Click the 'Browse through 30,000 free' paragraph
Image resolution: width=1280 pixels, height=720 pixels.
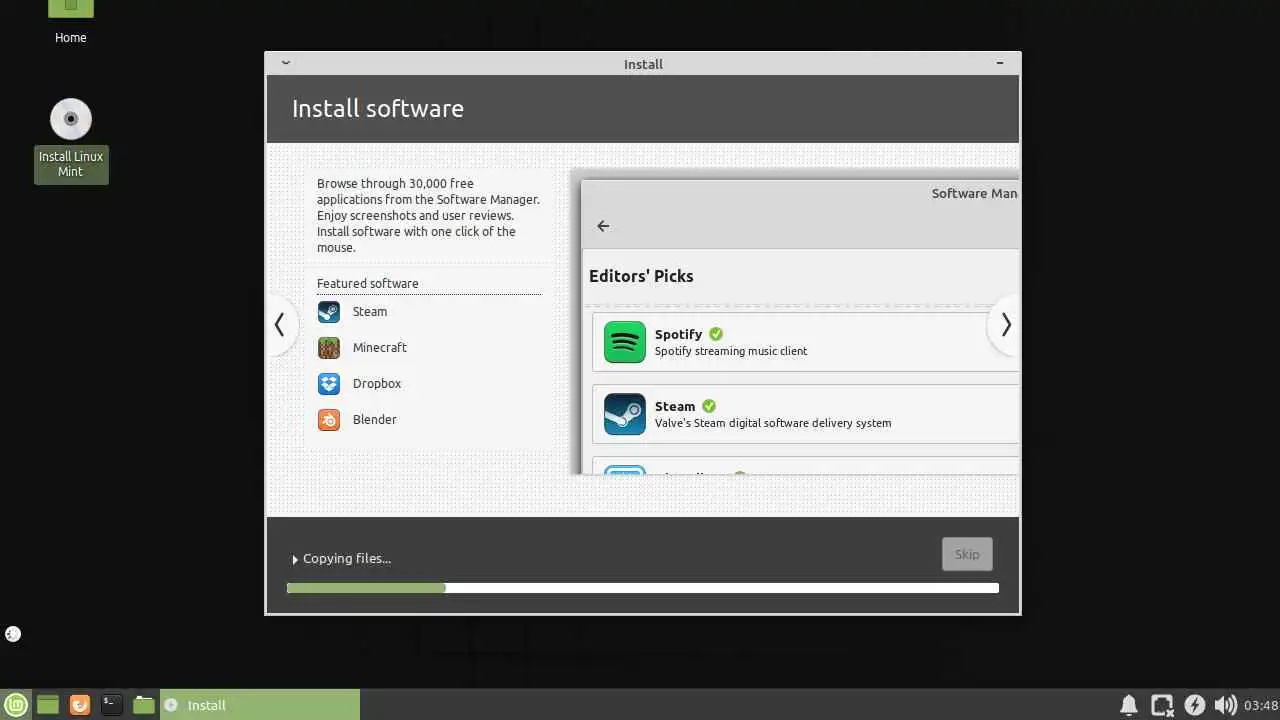point(429,216)
